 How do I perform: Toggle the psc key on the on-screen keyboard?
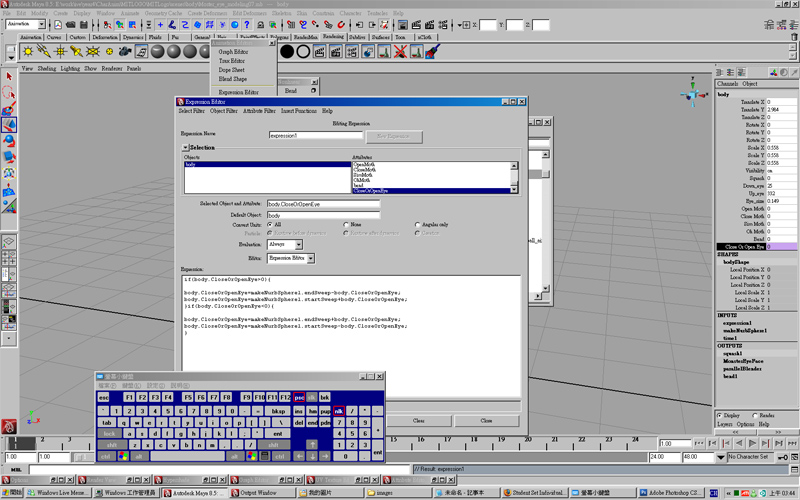coord(299,397)
